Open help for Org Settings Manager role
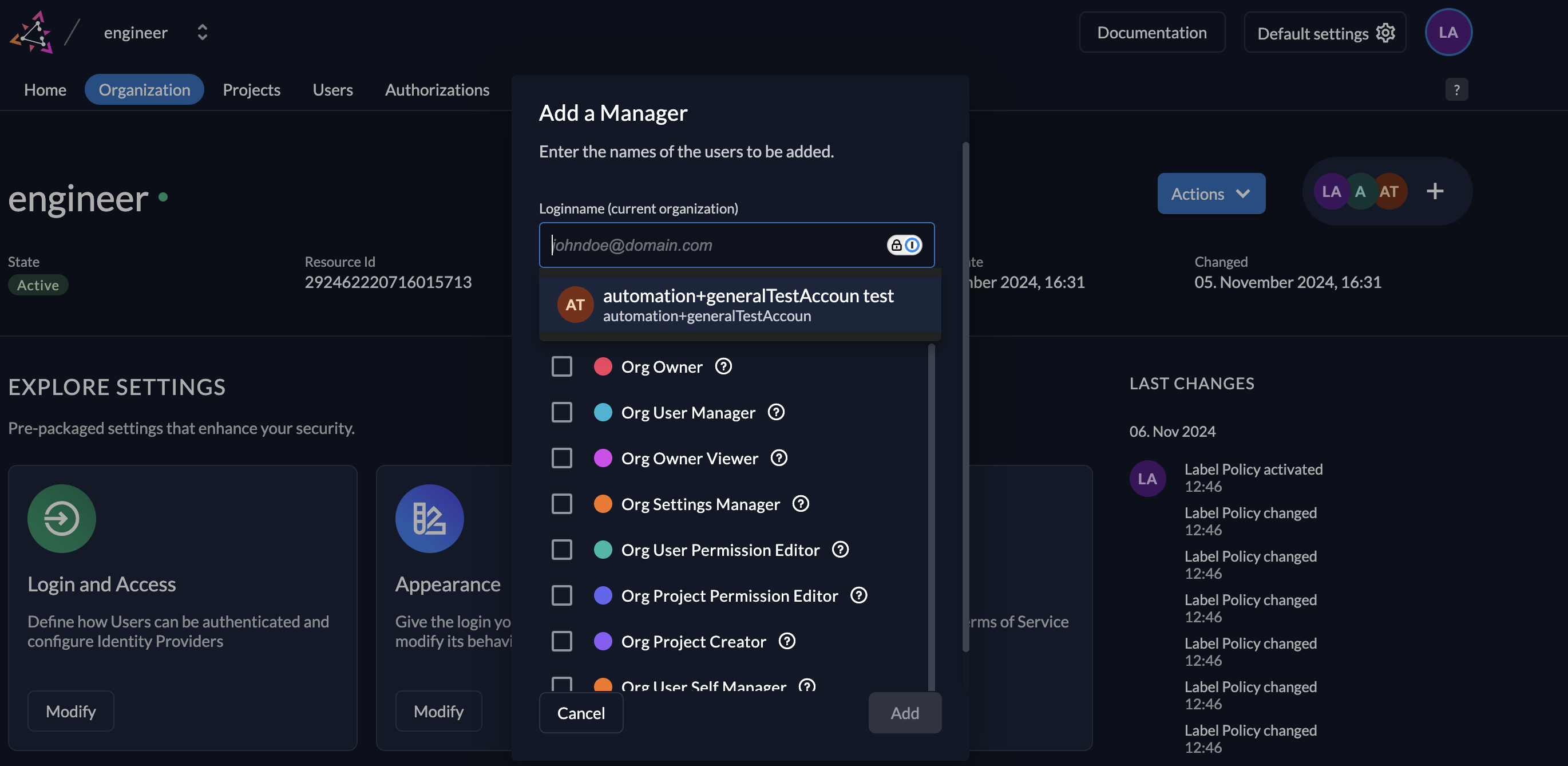 pyautogui.click(x=801, y=504)
